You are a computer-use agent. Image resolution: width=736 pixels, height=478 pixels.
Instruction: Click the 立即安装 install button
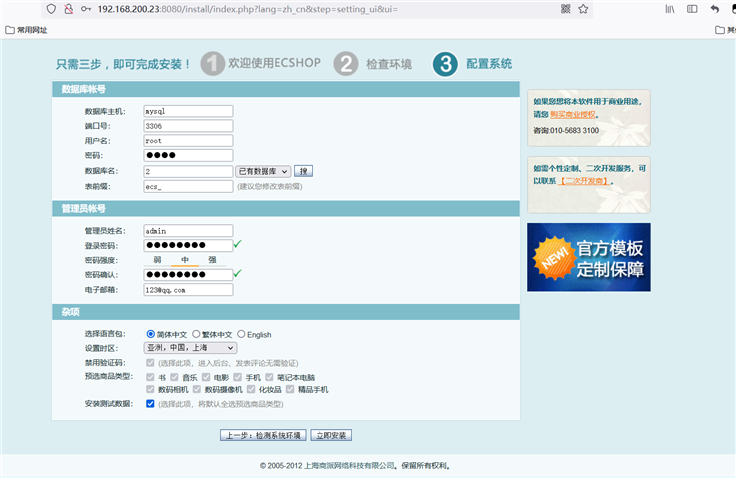331,435
